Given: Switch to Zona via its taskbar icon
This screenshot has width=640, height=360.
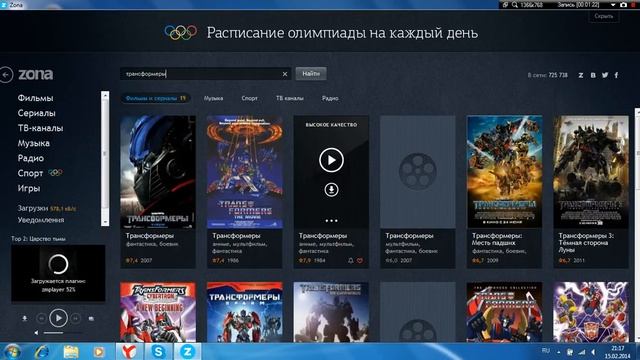Looking at the screenshot, I should click(187, 351).
